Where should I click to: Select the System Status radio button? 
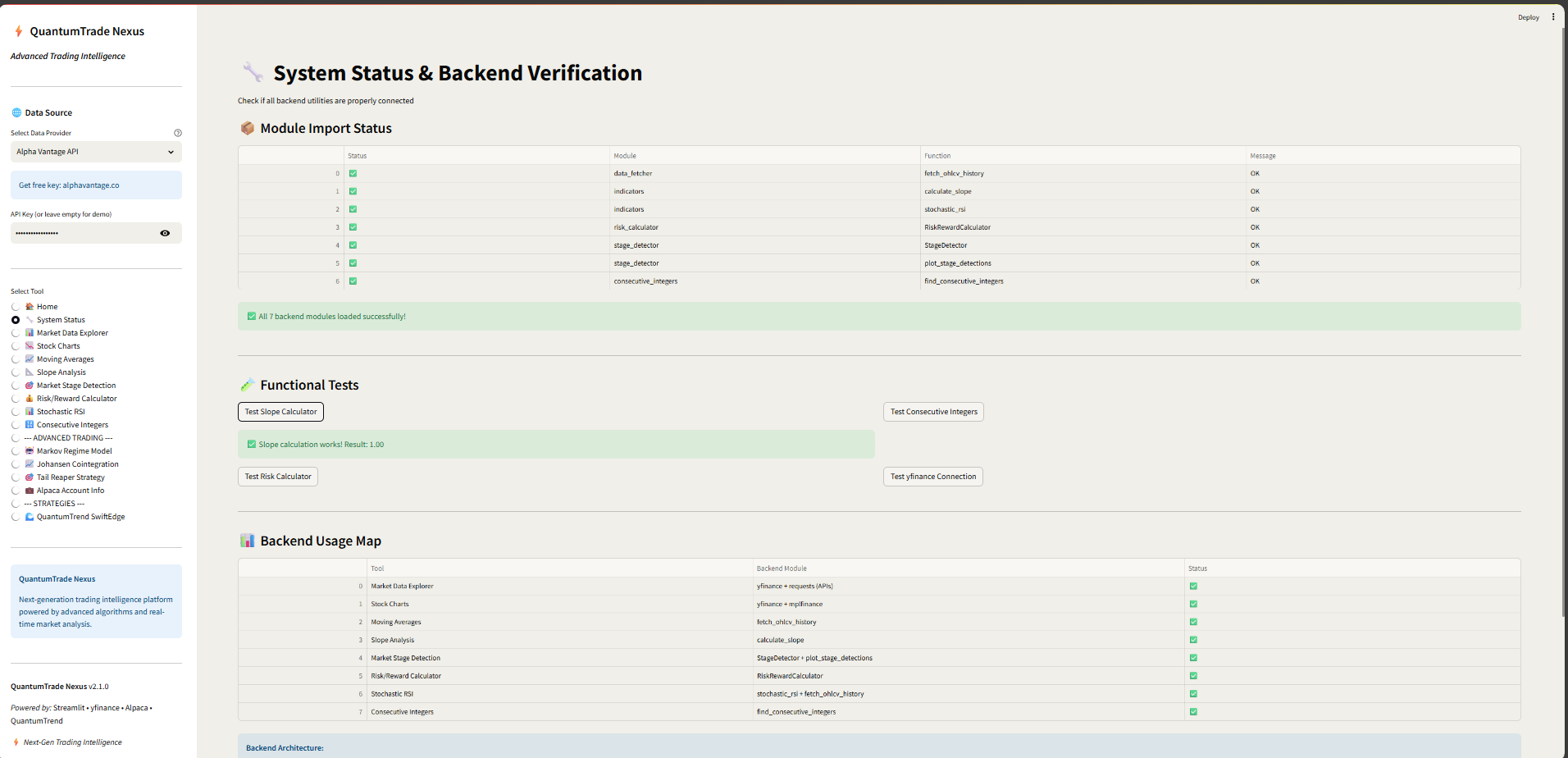pos(16,320)
